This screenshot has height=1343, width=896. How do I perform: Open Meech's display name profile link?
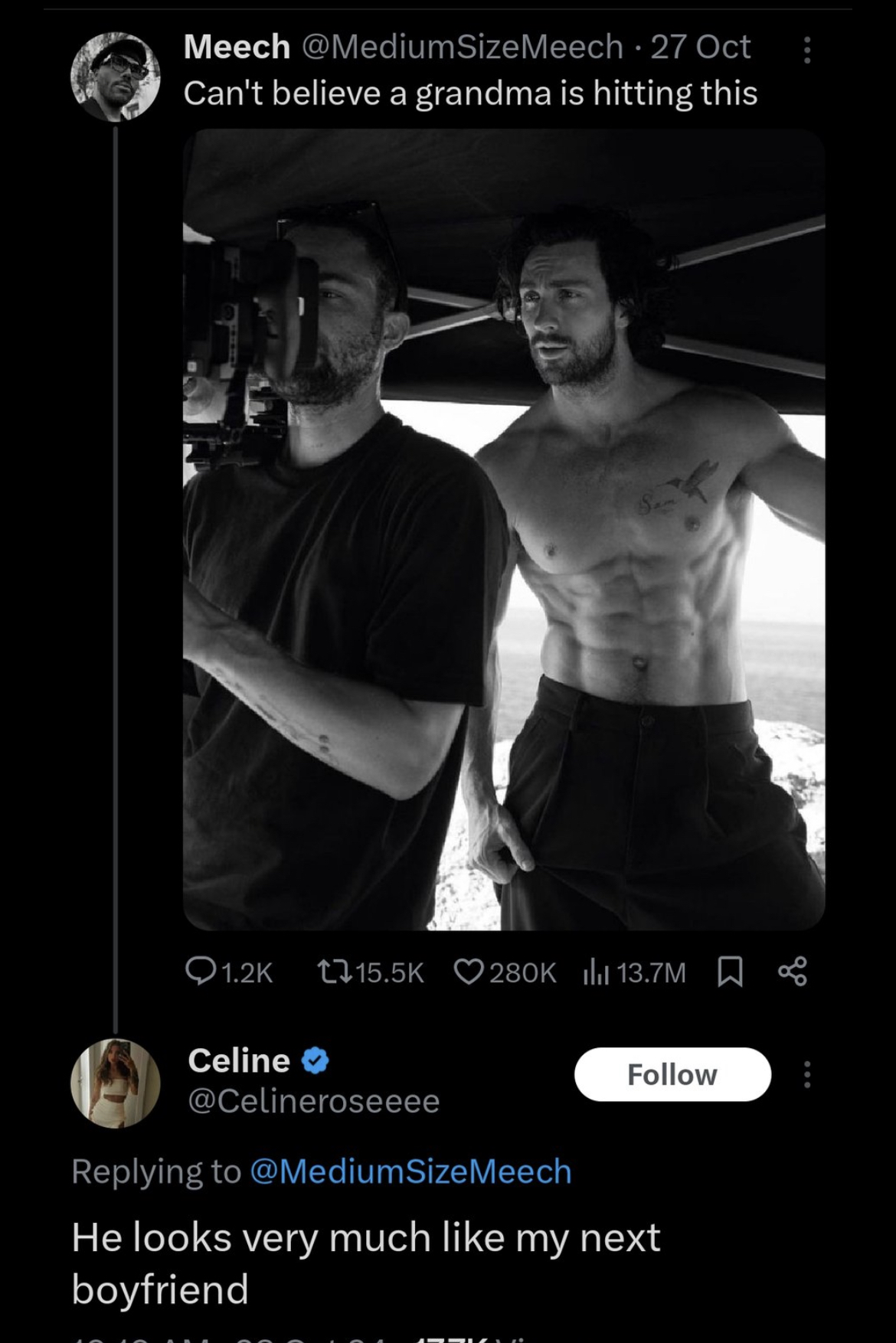(237, 47)
